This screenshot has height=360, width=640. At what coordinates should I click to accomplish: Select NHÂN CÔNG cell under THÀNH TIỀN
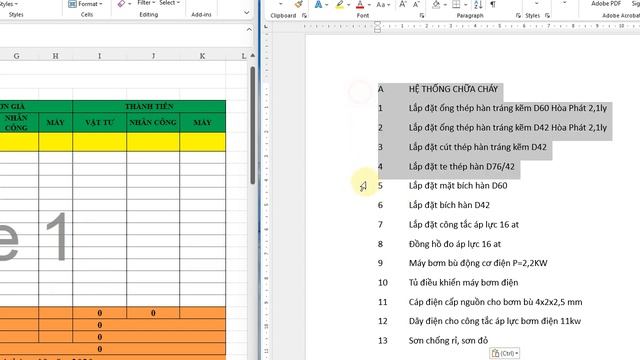(x=153, y=122)
